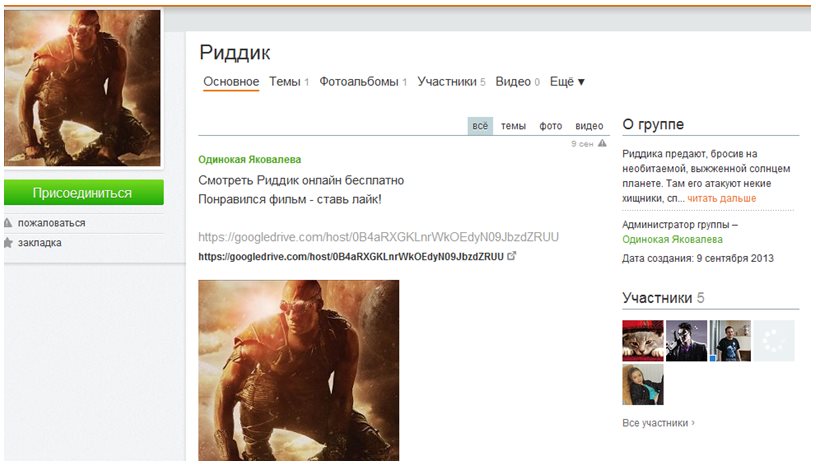Open the закладка link
The image size is (816, 464).
40,242
